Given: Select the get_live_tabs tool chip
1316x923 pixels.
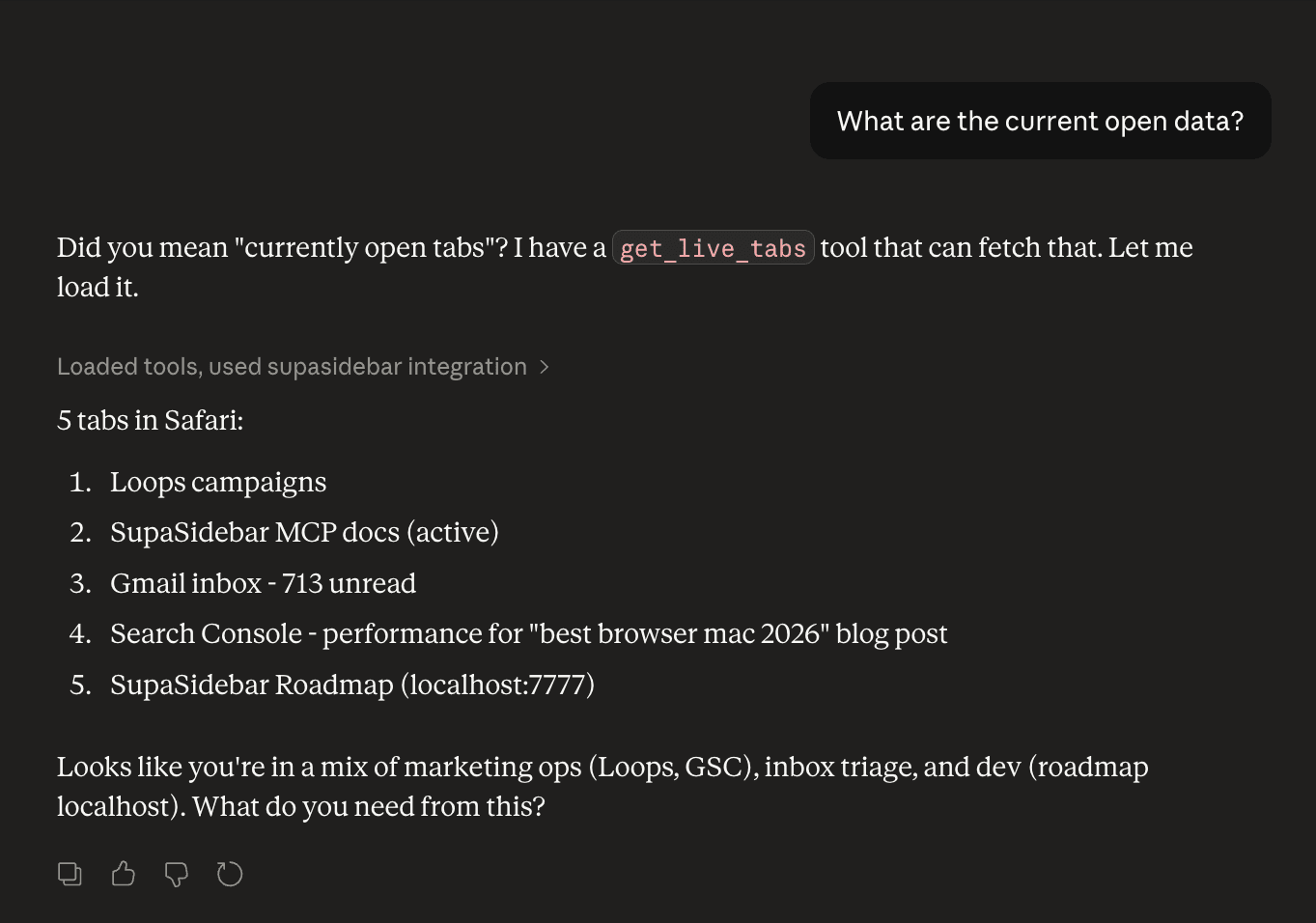Looking at the screenshot, I should [713, 248].
